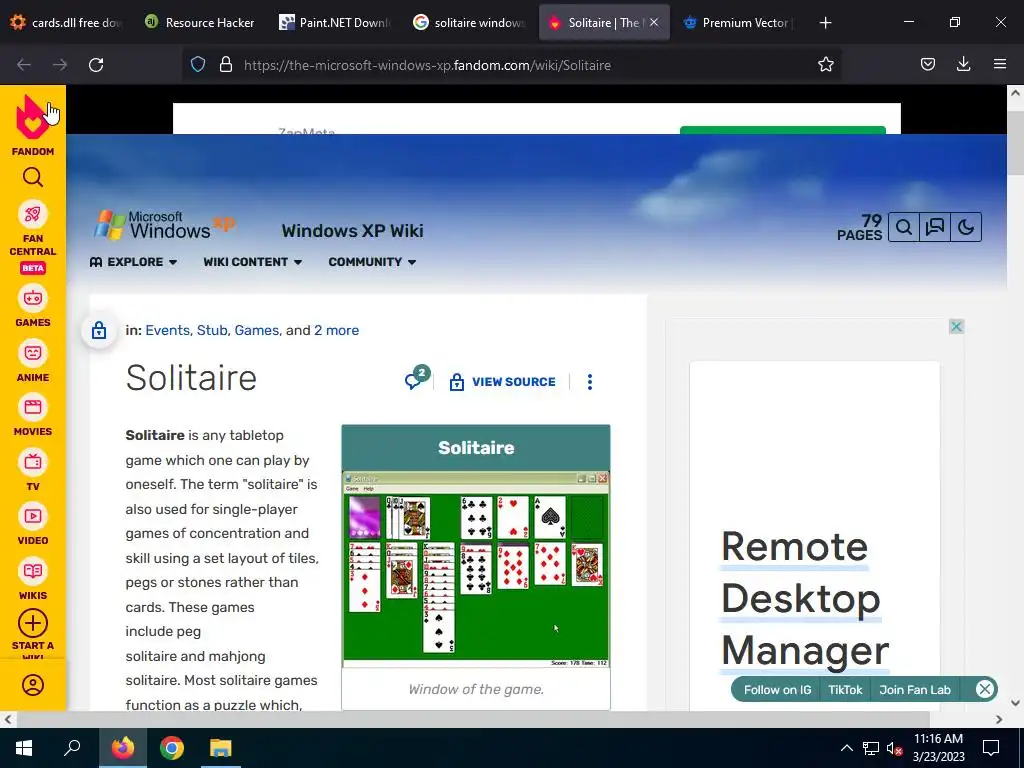Switch to solitaire windows Google tab
1024x768 pixels.
(x=469, y=23)
